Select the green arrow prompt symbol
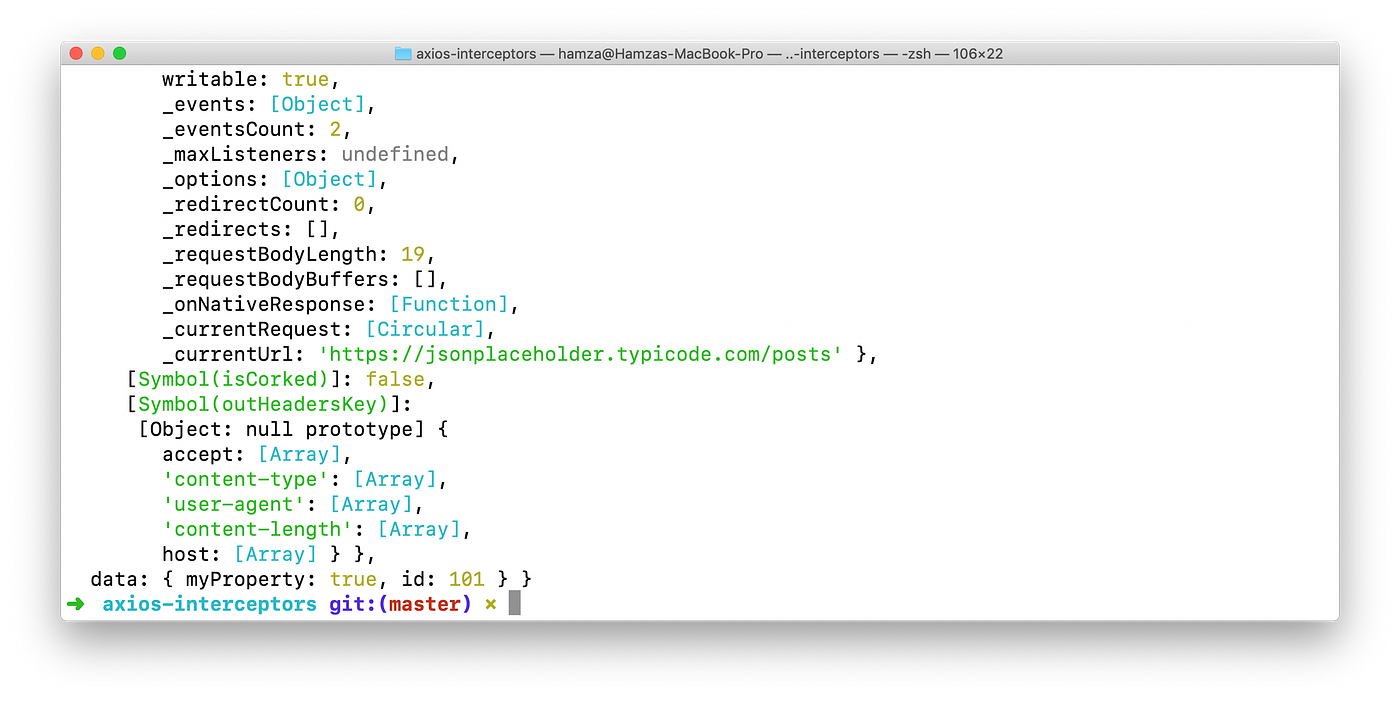The width and height of the screenshot is (1400, 701). (76, 603)
